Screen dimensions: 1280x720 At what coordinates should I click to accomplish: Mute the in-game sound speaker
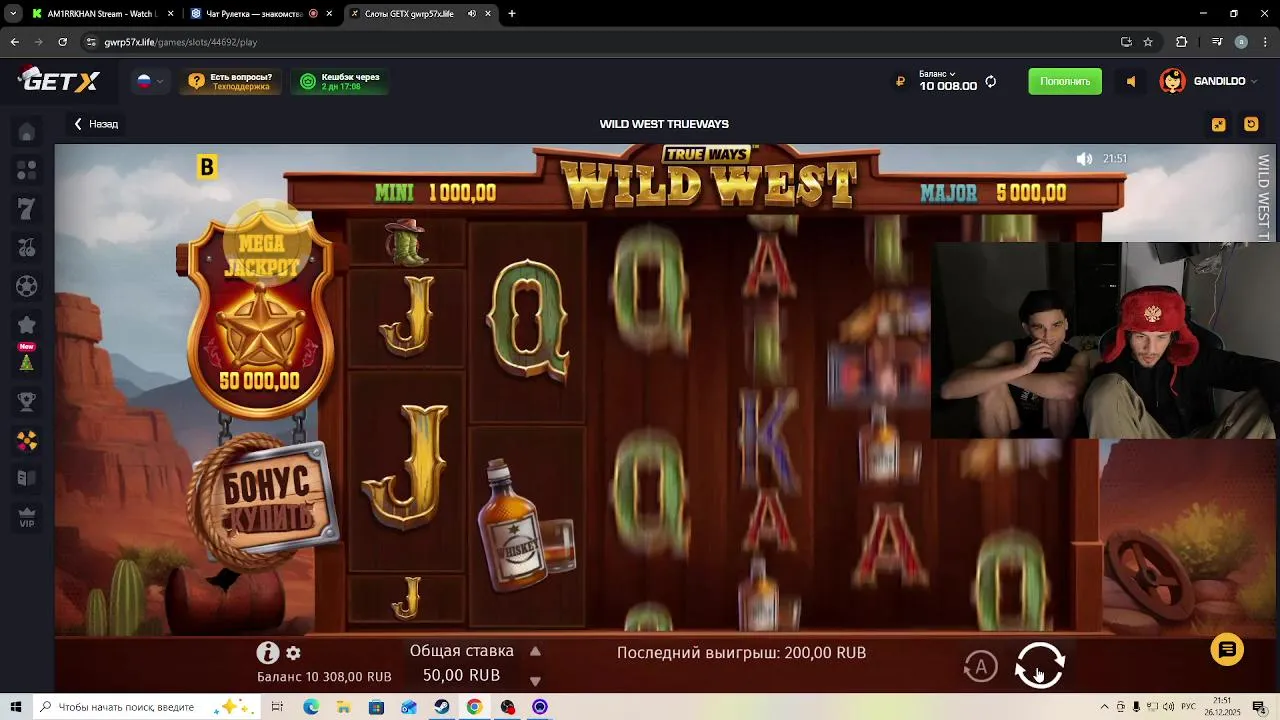[1084, 159]
